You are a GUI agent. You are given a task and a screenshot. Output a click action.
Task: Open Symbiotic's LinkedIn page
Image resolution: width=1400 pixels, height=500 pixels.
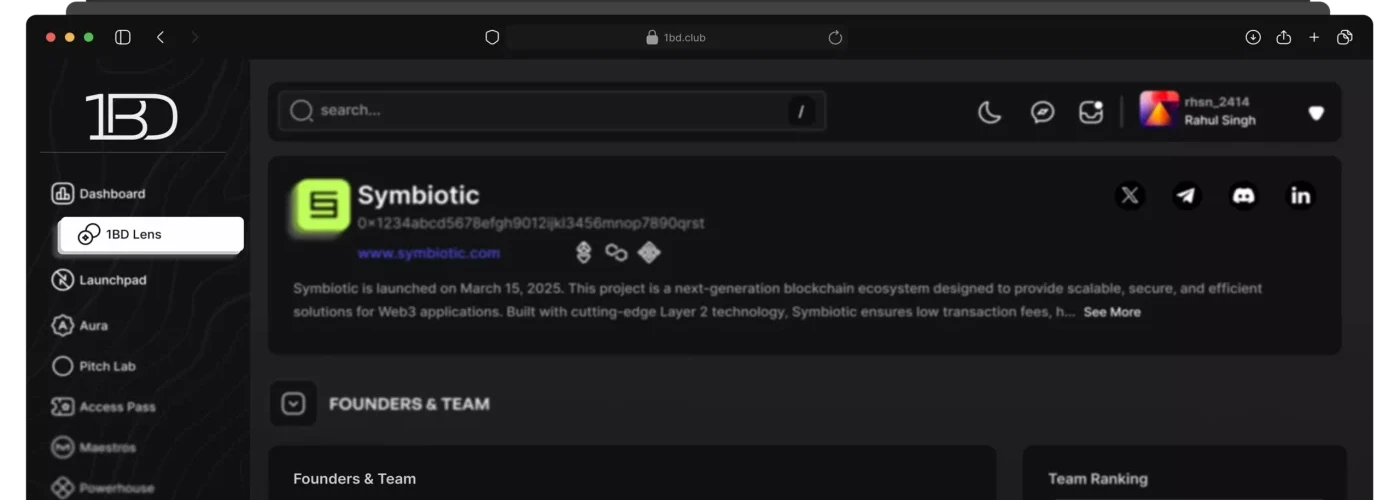tap(1300, 195)
